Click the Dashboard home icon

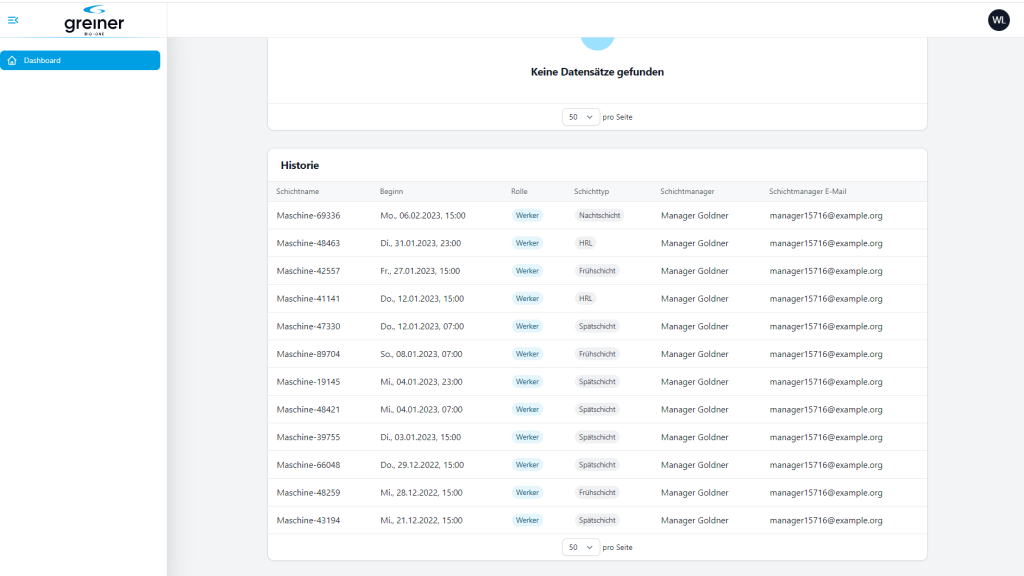12,60
